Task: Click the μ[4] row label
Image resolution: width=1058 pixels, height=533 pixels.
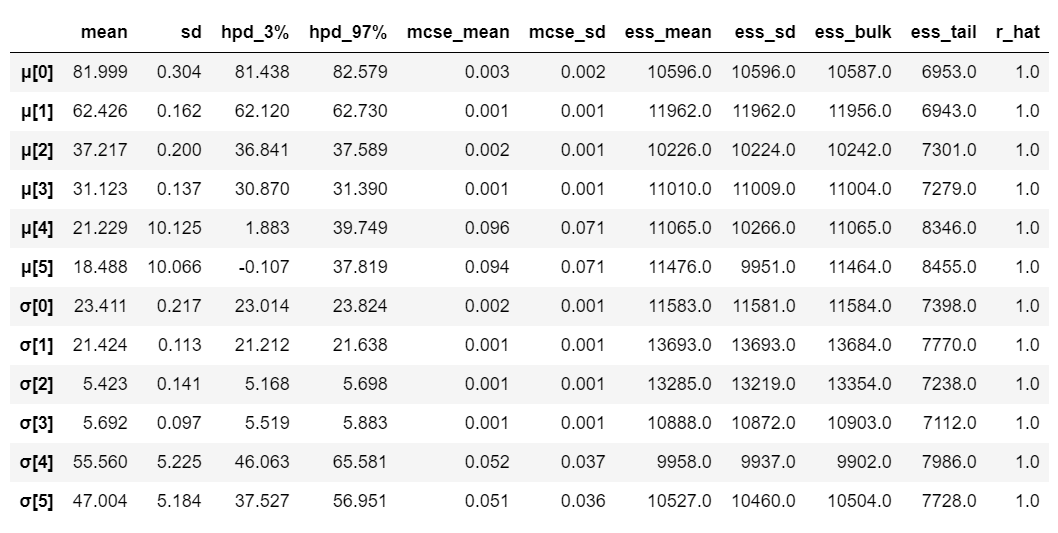Action: [36, 228]
